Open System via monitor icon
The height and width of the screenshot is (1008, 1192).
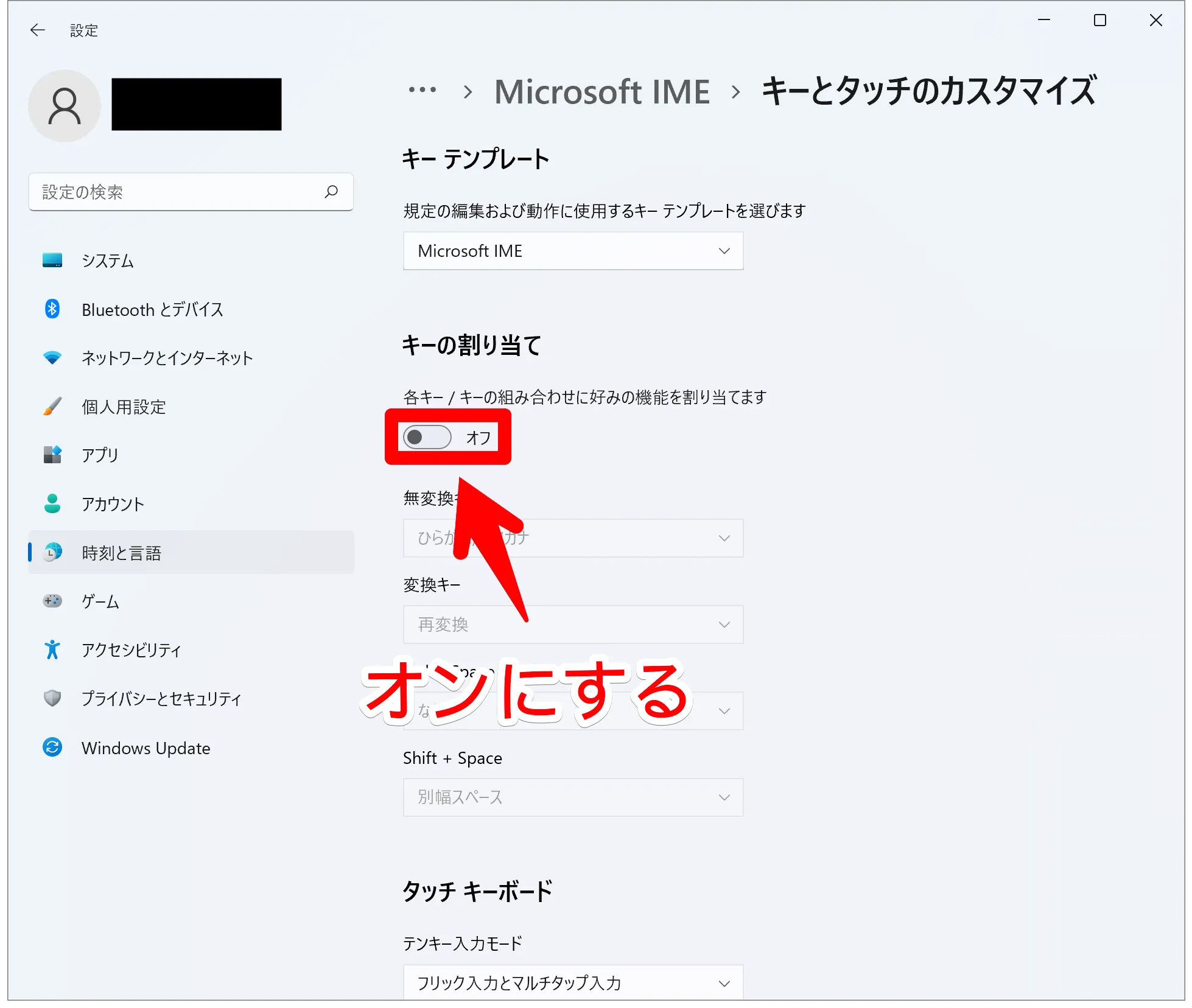pos(52,261)
